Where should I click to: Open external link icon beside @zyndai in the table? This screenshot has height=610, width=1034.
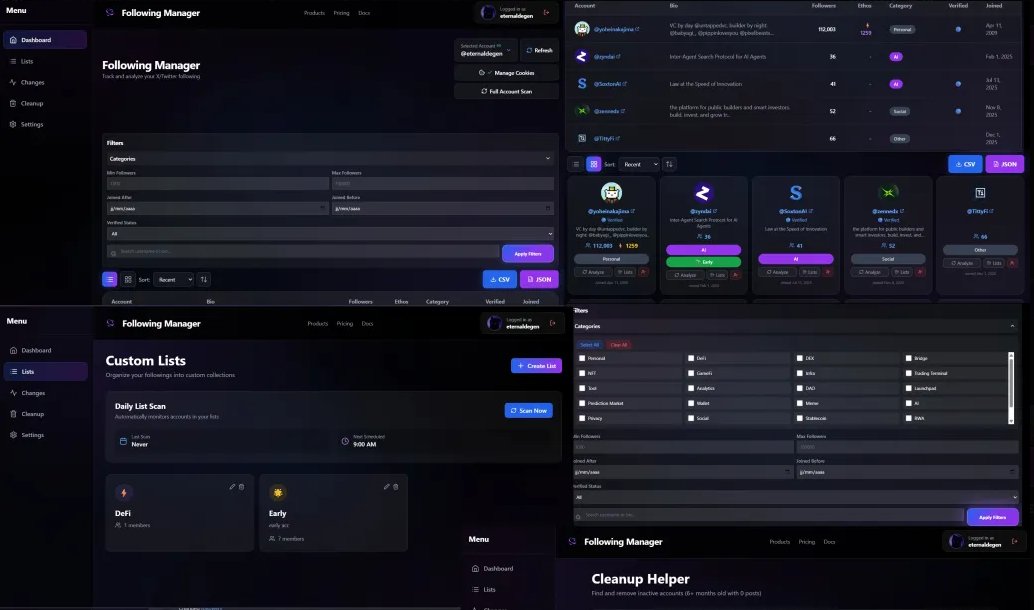coord(618,57)
